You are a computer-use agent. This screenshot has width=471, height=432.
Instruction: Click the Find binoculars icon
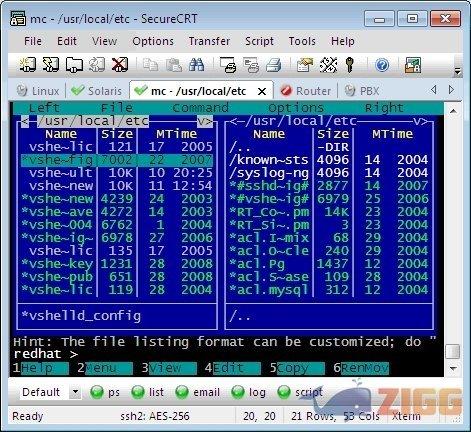tap(196, 65)
